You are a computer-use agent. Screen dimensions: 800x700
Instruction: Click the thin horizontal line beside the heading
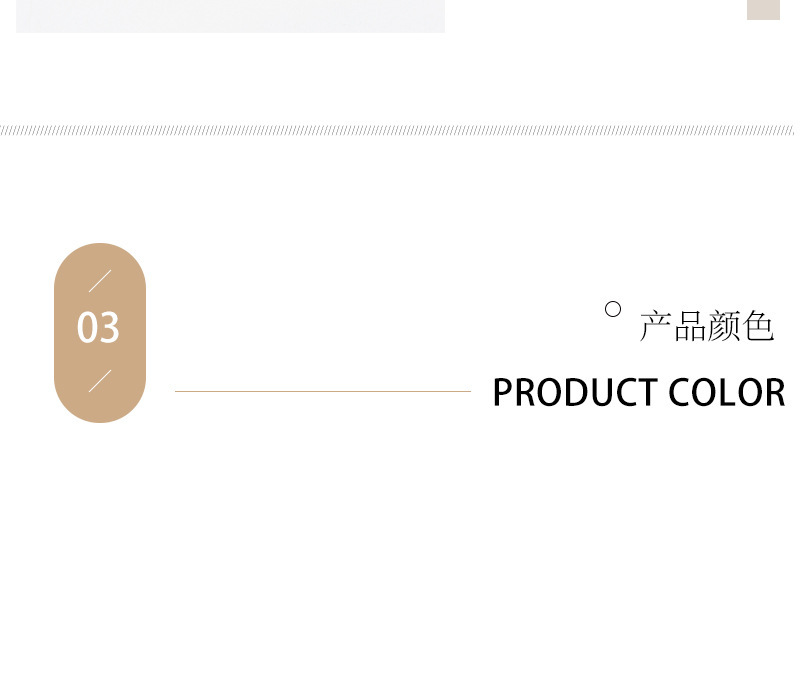(322, 391)
